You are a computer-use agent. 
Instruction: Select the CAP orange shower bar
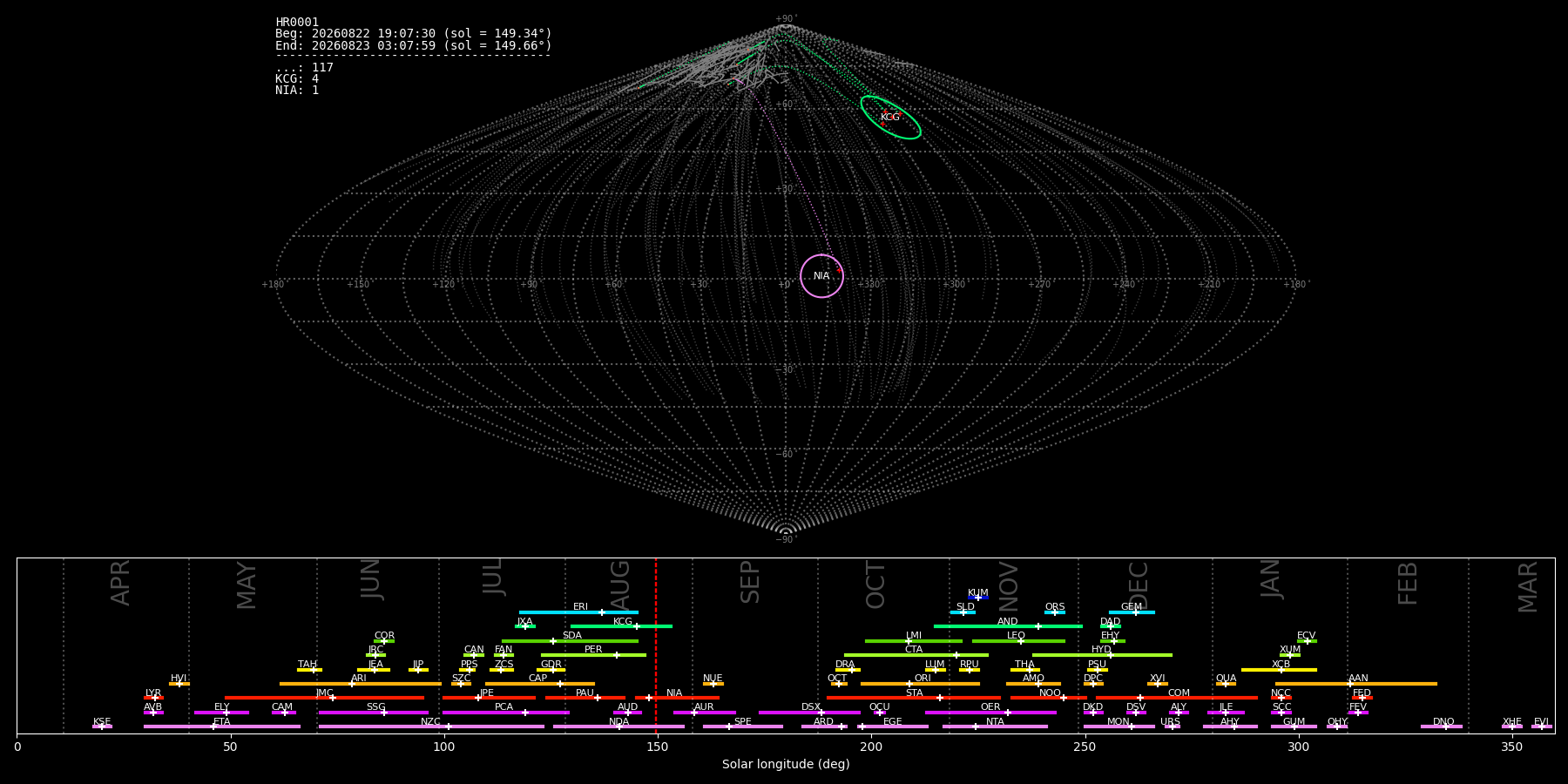[540, 684]
